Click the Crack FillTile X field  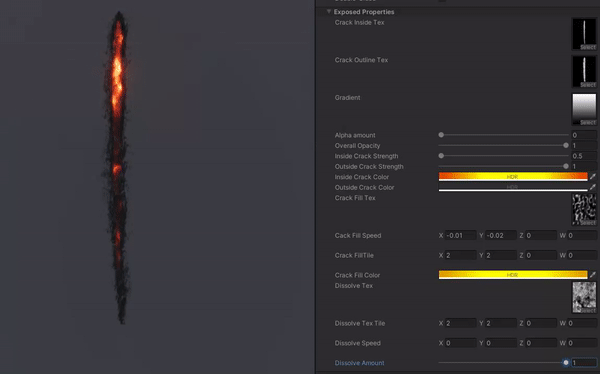coord(461,255)
